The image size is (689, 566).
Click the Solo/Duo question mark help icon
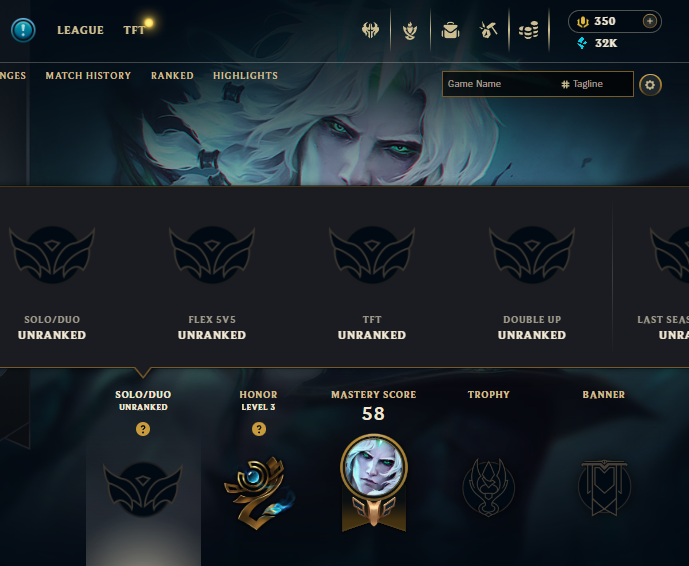[143, 429]
